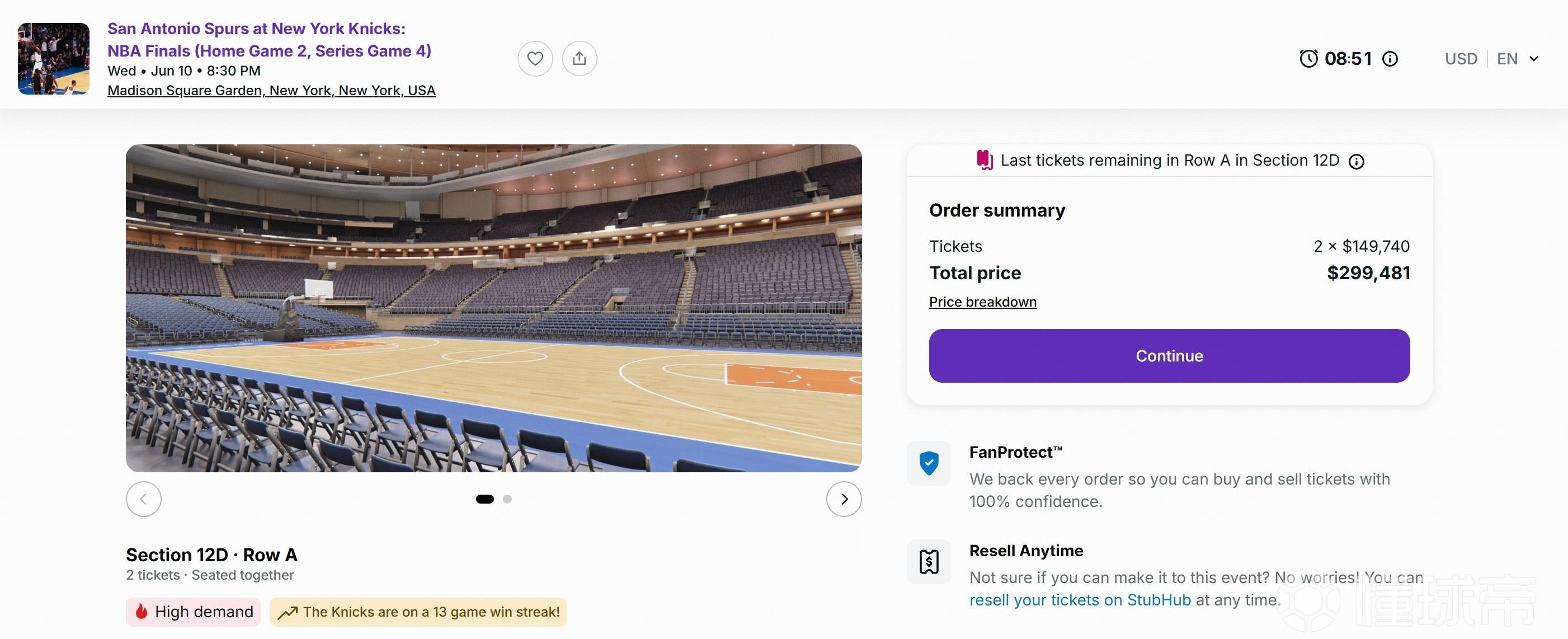Screen dimensions: 1568x639
Task: Click the countdown timer clock icon
Action: click(1308, 58)
